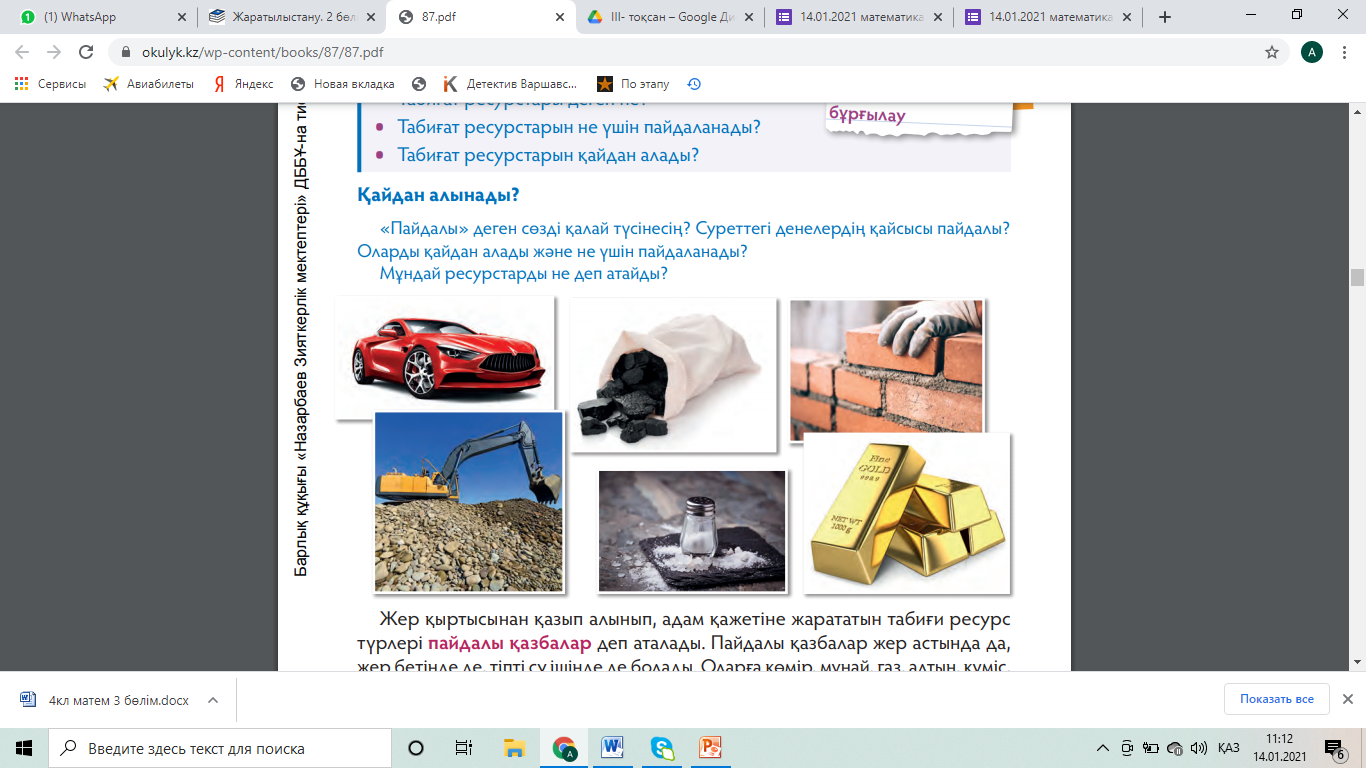Open the Яндекс bookmark
This screenshot has width=1366, height=768.
click(x=244, y=84)
